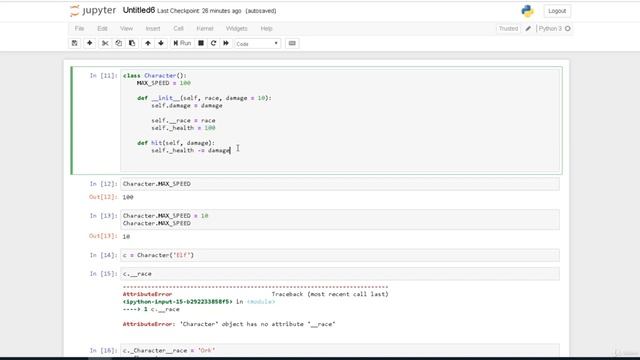640x360 pixels.
Task: Restart the kernel icon
Action: click(213, 43)
